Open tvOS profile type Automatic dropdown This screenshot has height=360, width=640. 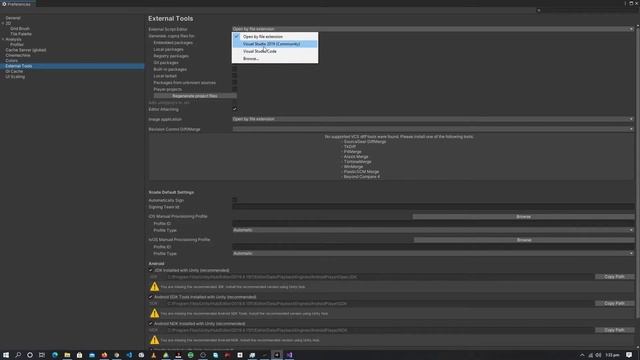click(x=433, y=253)
